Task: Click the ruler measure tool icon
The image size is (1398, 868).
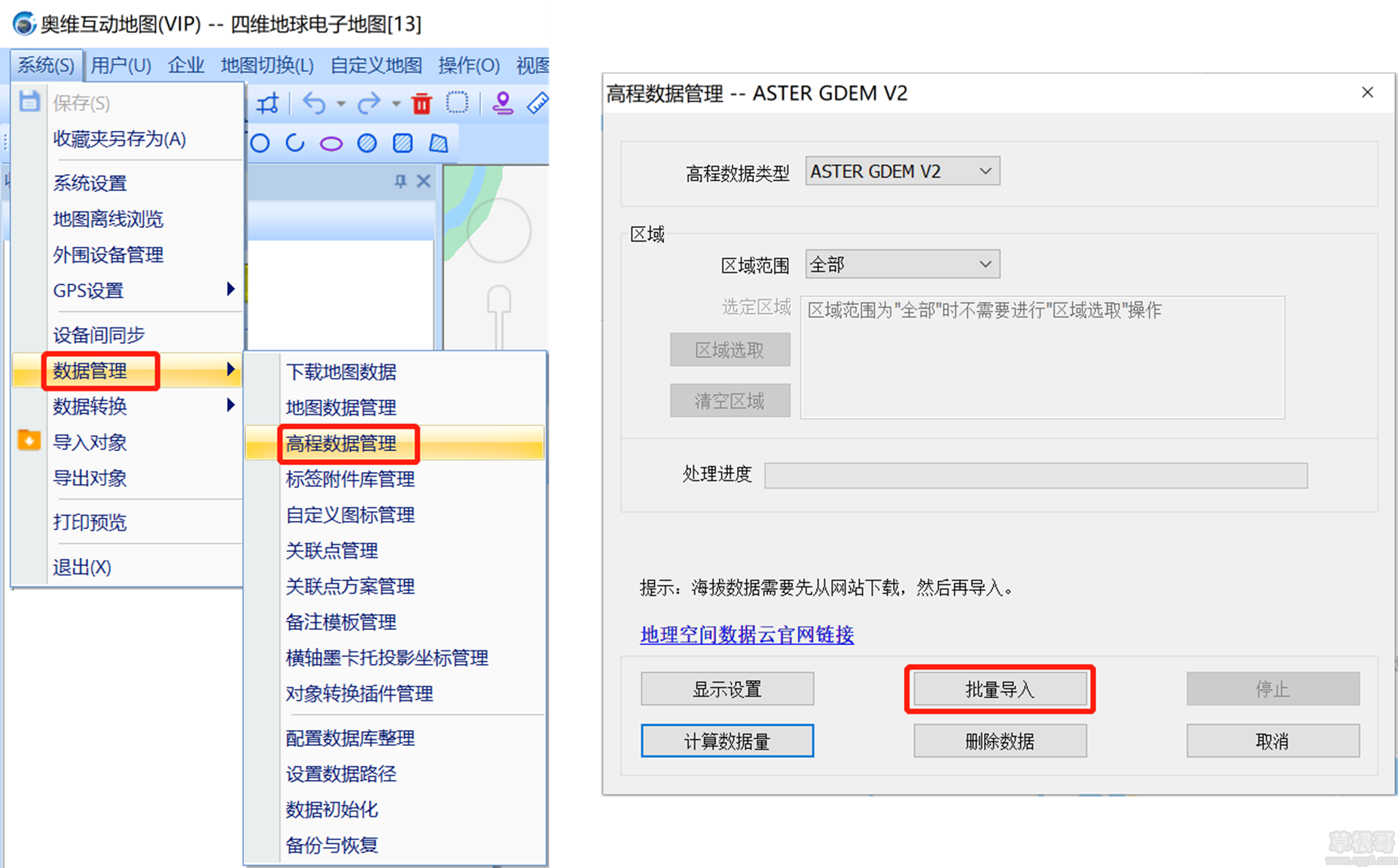Action: (x=538, y=102)
